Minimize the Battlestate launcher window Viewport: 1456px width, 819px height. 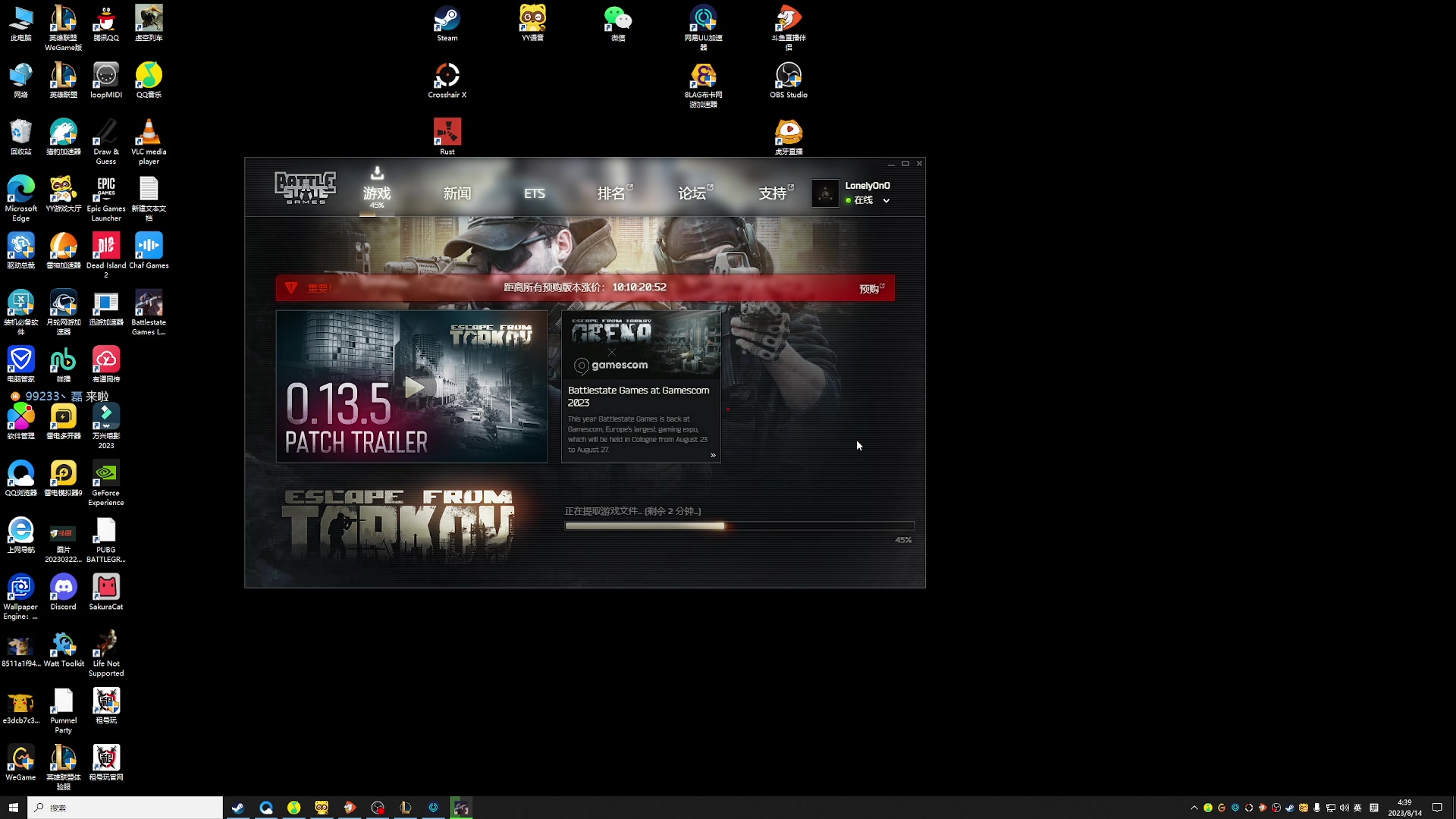point(891,164)
